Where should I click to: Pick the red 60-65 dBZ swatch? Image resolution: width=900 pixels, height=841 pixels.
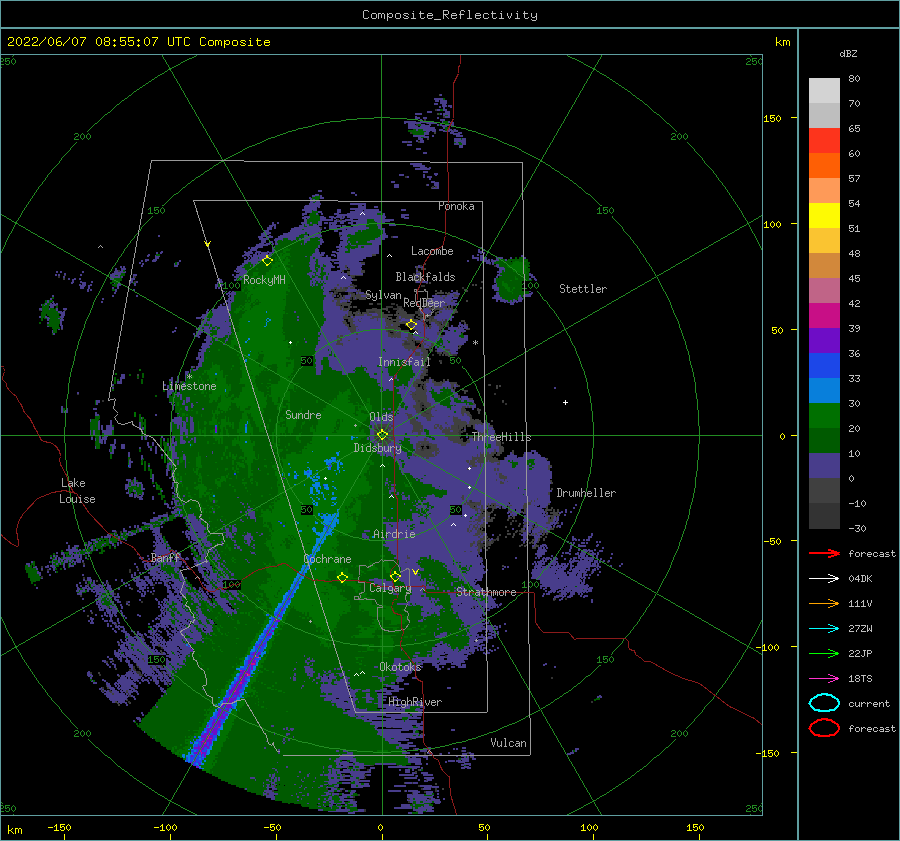tap(824, 141)
